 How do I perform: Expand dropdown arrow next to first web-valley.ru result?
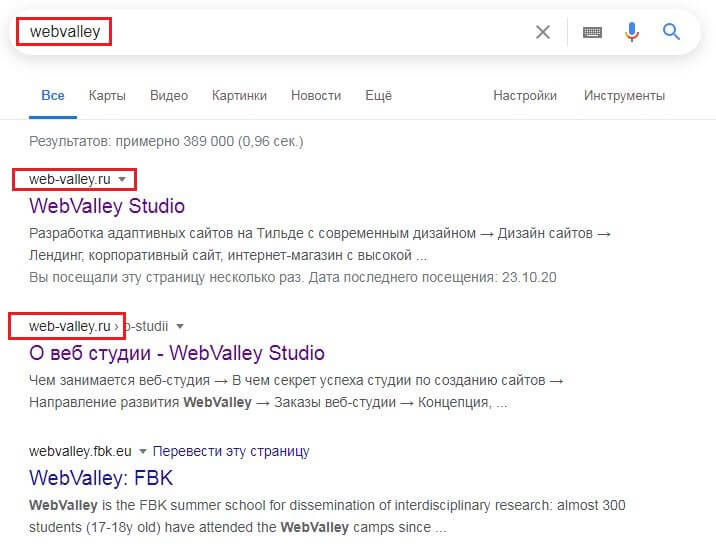point(122,179)
